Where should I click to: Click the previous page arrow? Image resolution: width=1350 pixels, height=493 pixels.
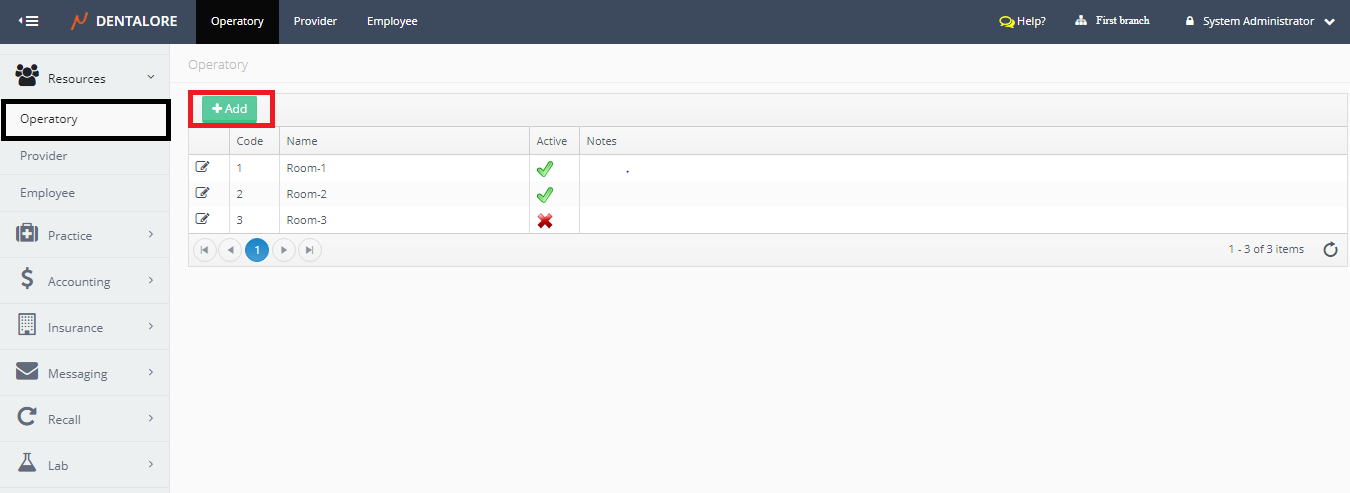(231, 250)
